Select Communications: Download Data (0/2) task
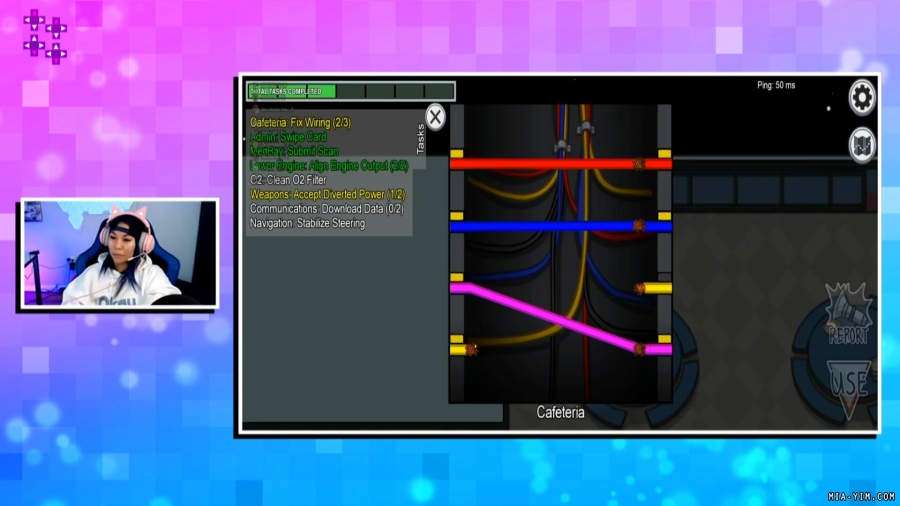 click(327, 209)
